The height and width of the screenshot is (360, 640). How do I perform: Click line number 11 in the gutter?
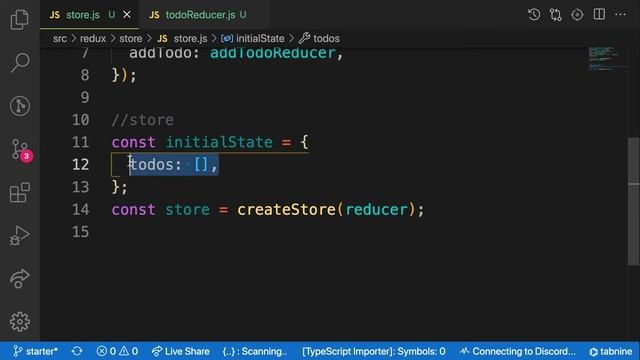80,142
